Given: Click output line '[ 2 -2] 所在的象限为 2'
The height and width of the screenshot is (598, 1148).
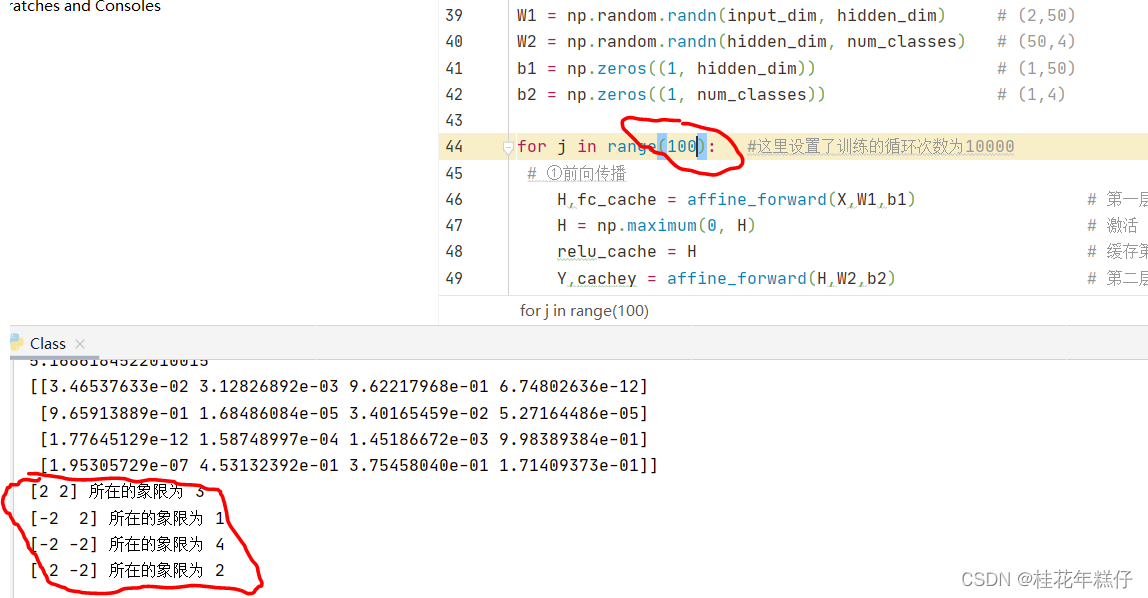Looking at the screenshot, I should pyautogui.click(x=127, y=571).
